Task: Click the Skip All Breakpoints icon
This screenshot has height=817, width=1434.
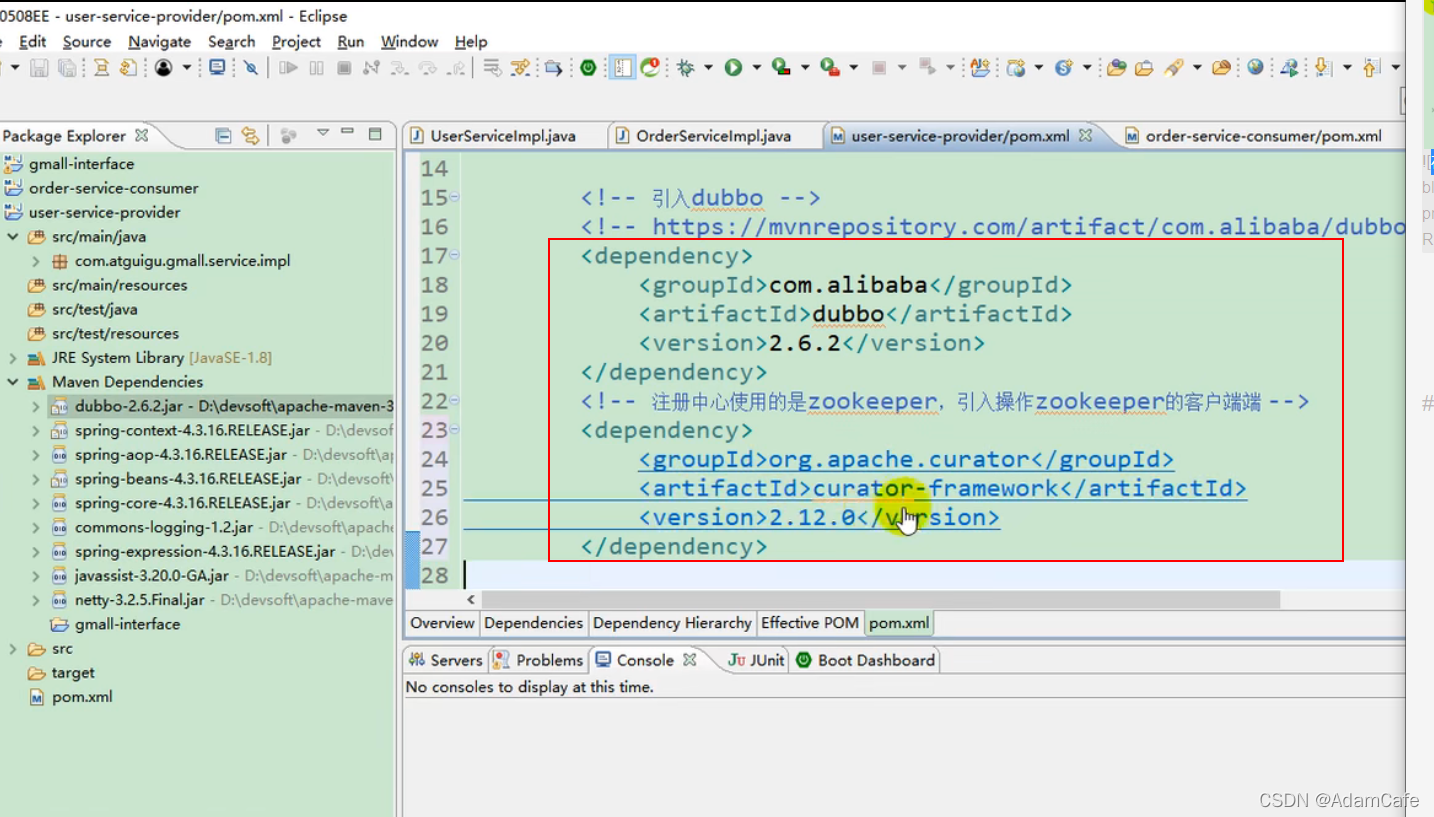Action: (x=250, y=68)
